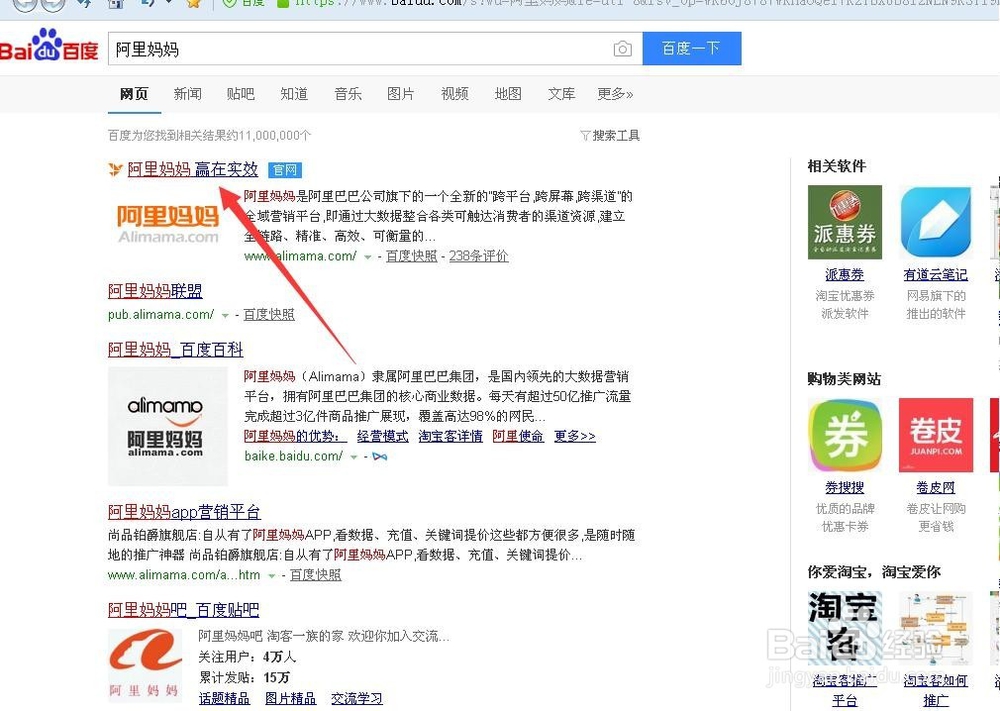Viewport: 1000px width, 711px height.
Task: Switch to the 贴吧 tab
Action: point(240,94)
